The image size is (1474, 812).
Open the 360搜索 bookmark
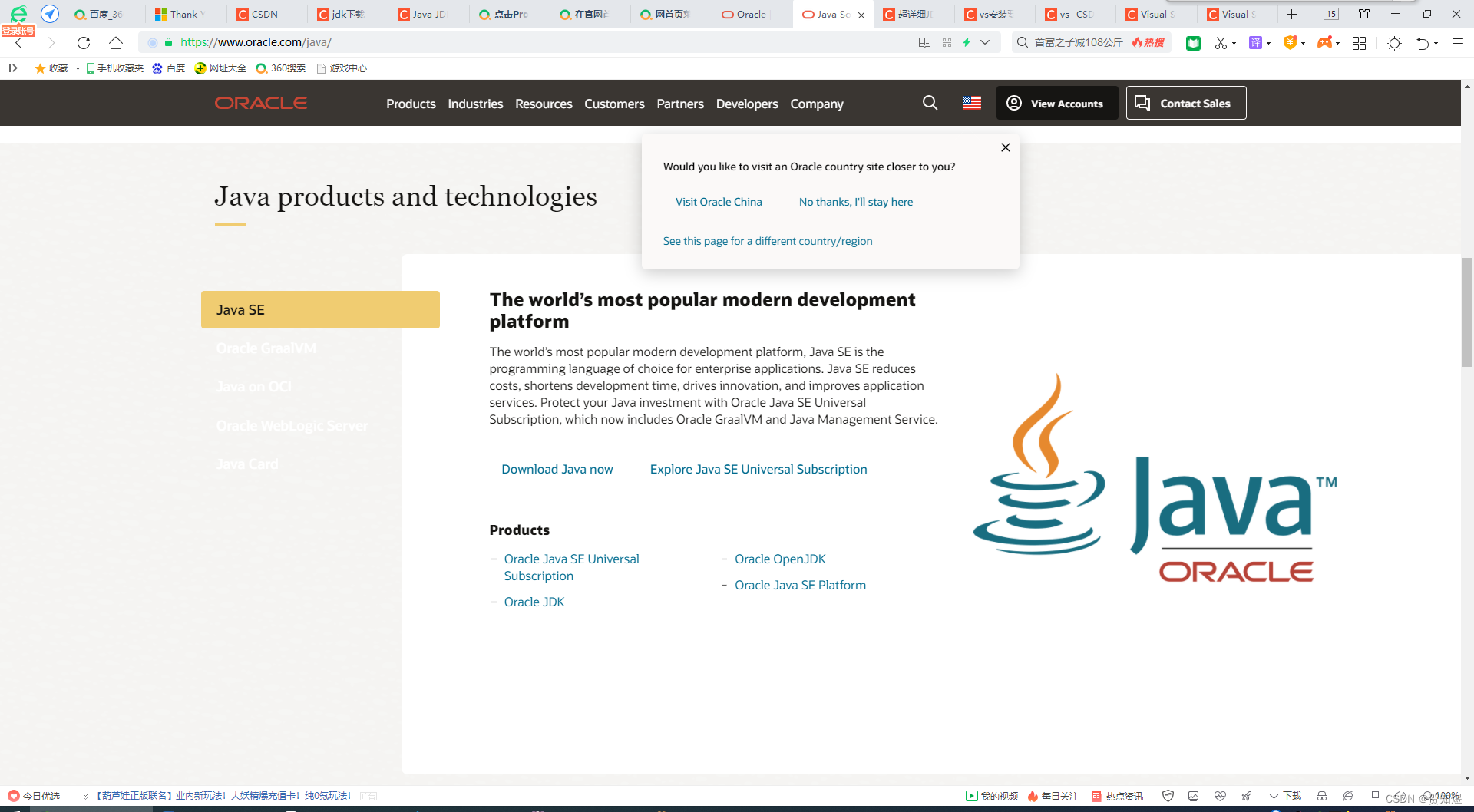280,68
